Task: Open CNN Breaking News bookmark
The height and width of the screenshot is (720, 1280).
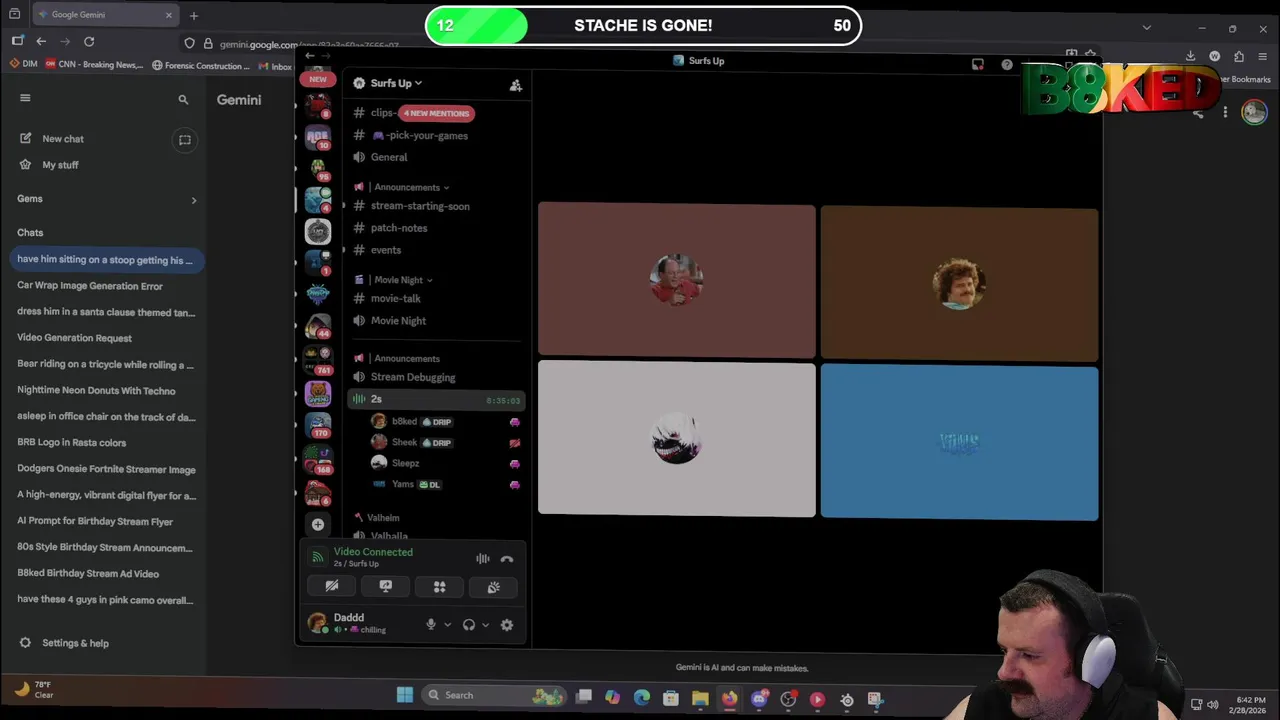Action: coord(94,65)
